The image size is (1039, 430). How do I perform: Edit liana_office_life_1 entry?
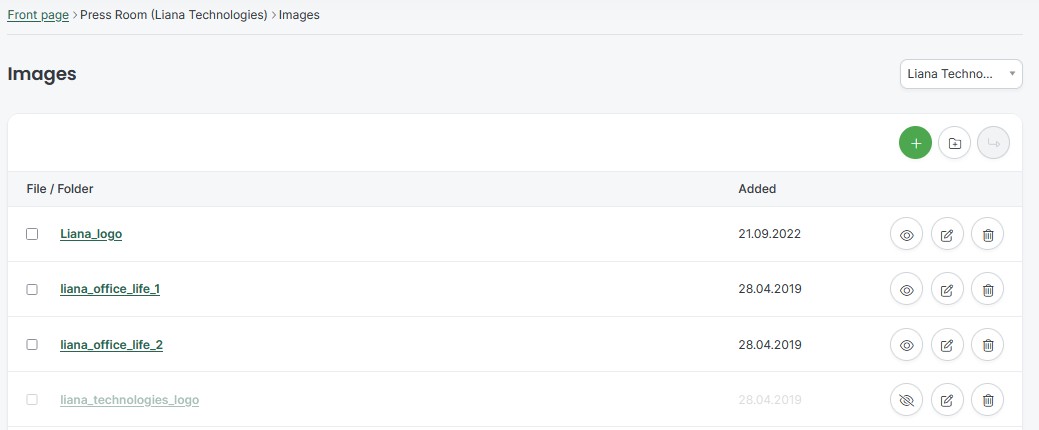pos(947,290)
